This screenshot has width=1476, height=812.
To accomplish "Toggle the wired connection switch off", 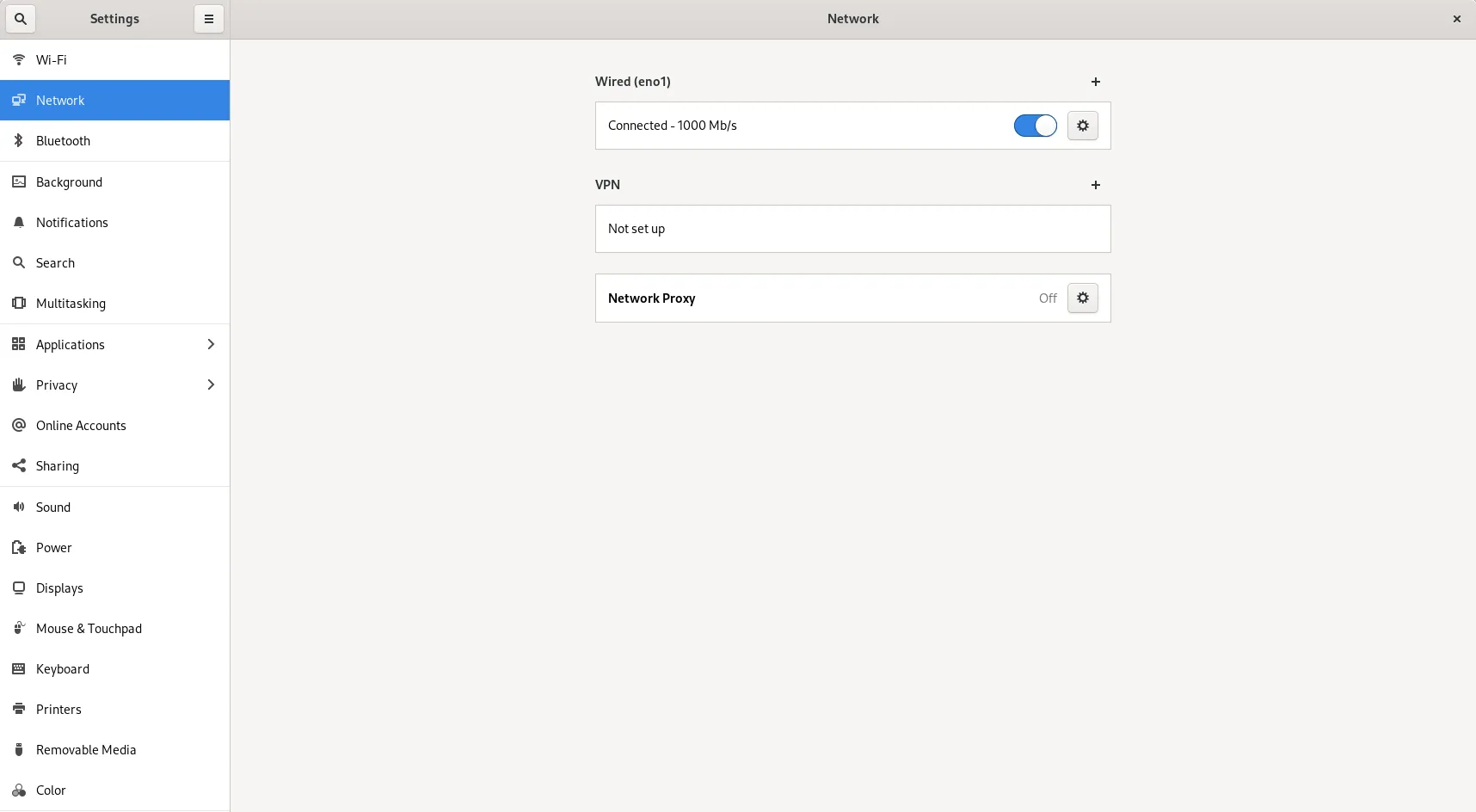I will (1036, 126).
